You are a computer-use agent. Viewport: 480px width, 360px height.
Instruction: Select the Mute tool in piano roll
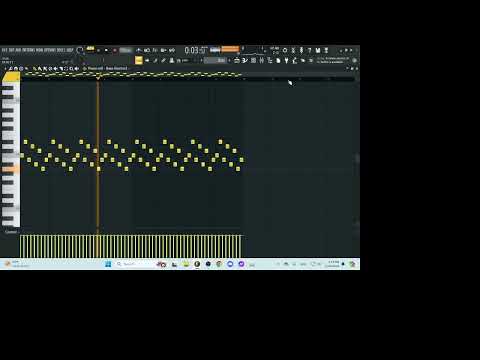50,68
